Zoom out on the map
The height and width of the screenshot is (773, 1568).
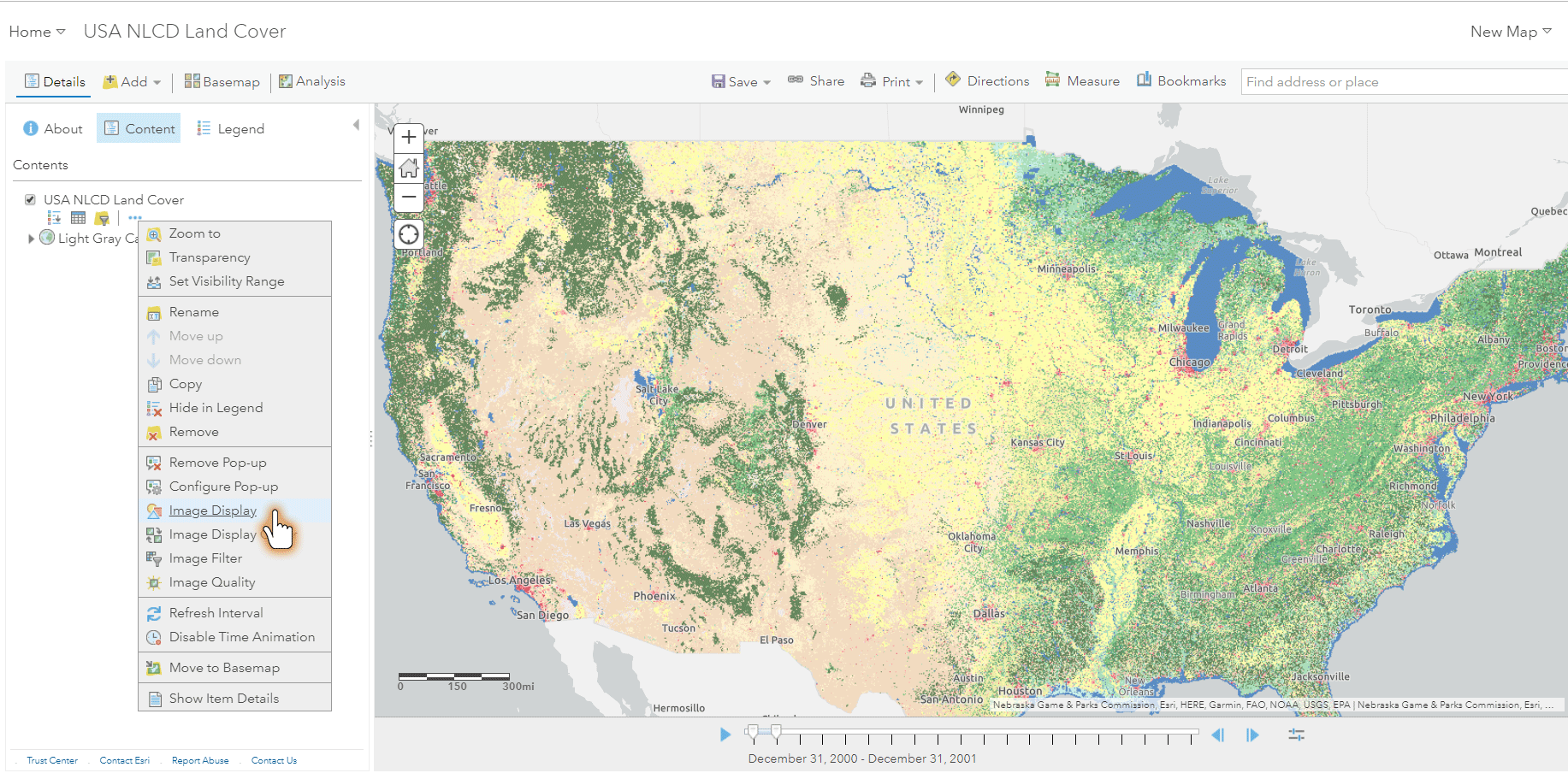tap(409, 198)
